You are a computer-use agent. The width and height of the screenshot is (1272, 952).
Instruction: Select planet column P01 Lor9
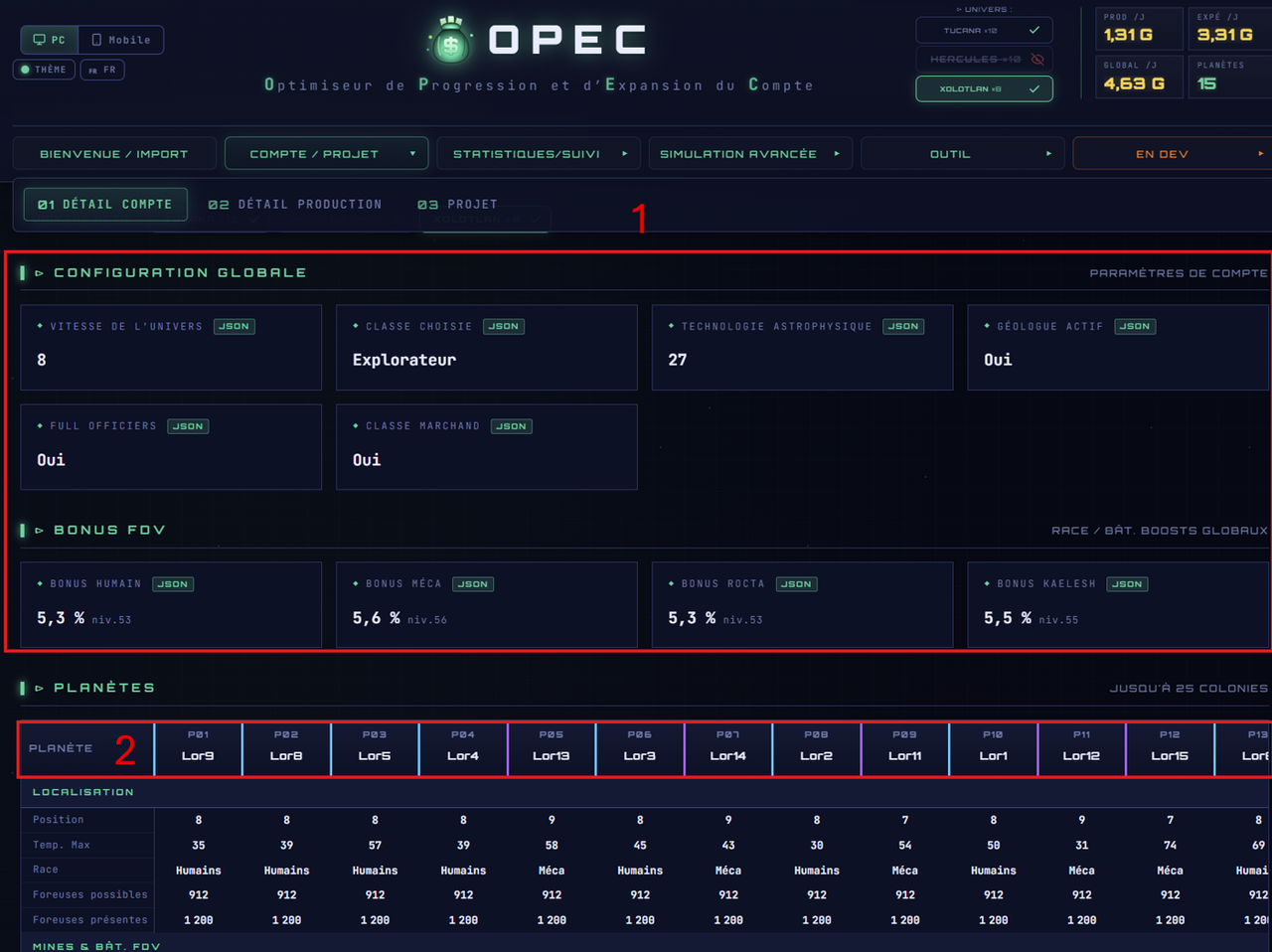pyautogui.click(x=198, y=749)
